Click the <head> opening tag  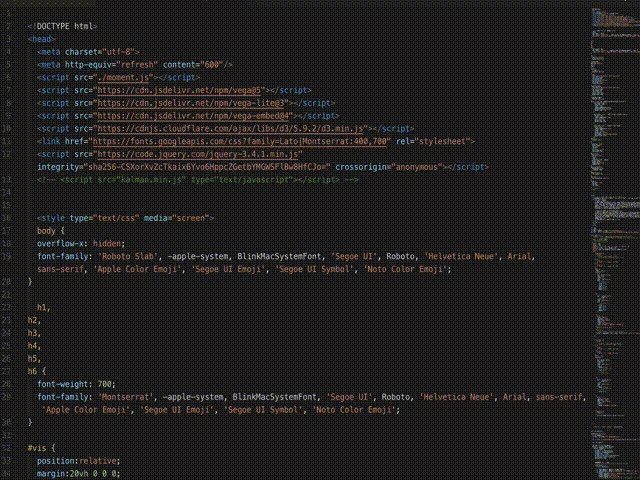[42, 39]
